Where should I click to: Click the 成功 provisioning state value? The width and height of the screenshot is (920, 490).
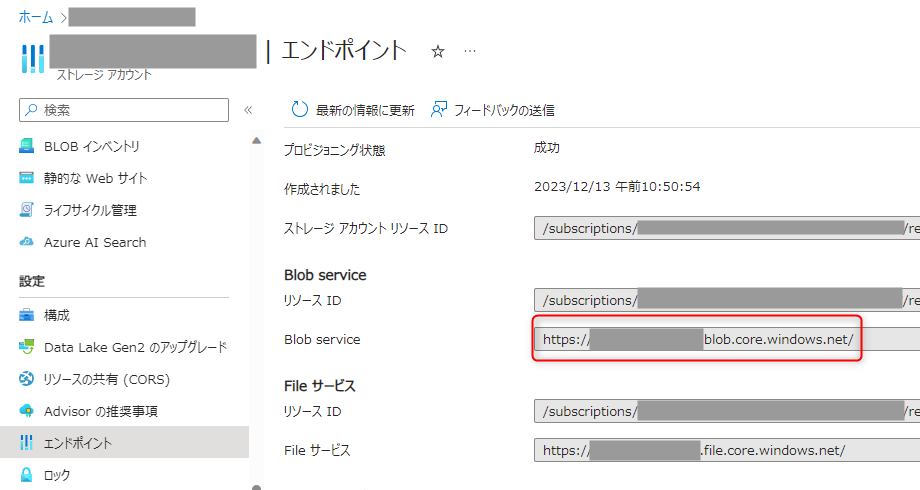pyautogui.click(x=546, y=148)
